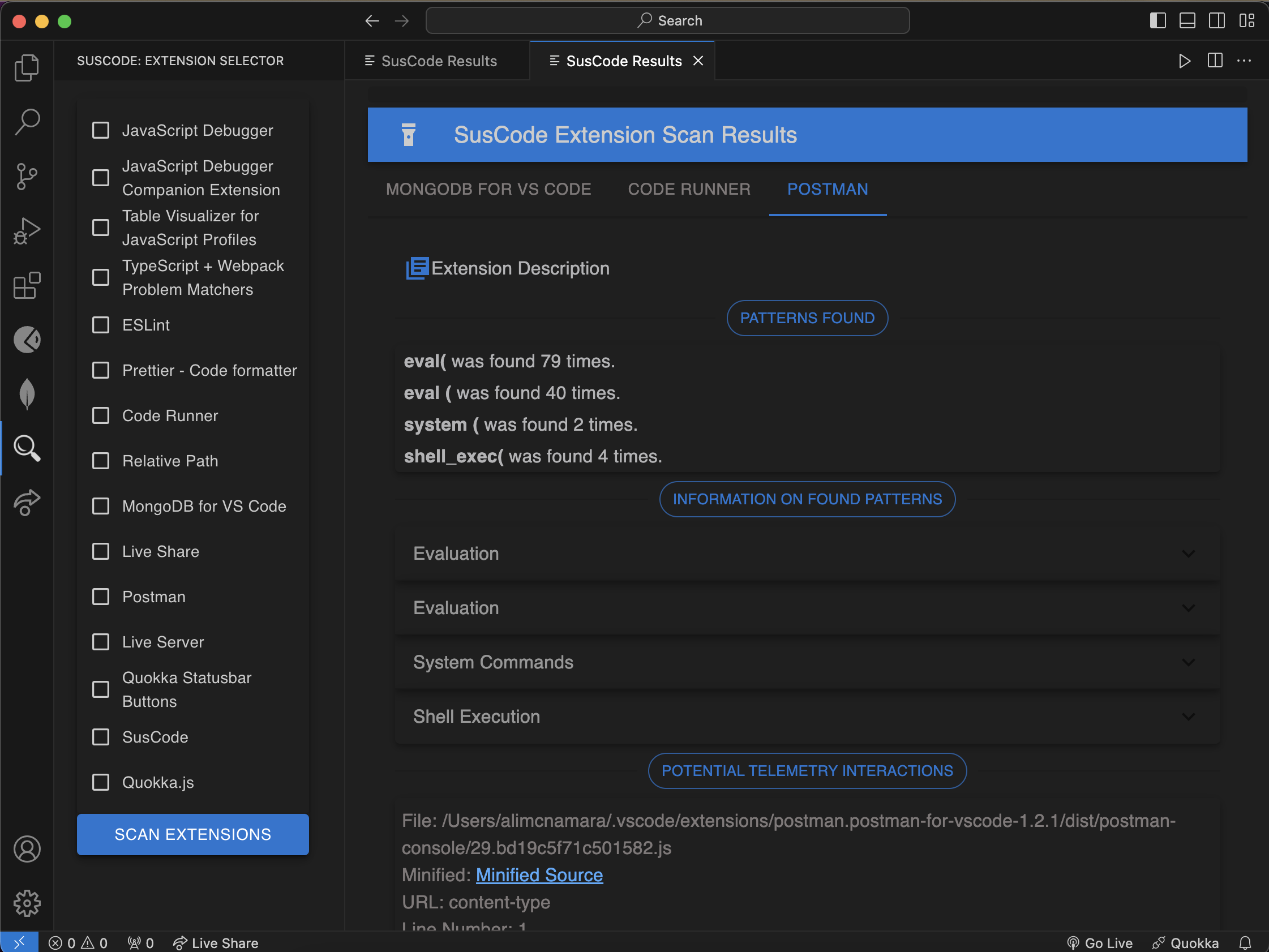
Task: Click Information on Found Patterns chip
Action: pos(807,499)
